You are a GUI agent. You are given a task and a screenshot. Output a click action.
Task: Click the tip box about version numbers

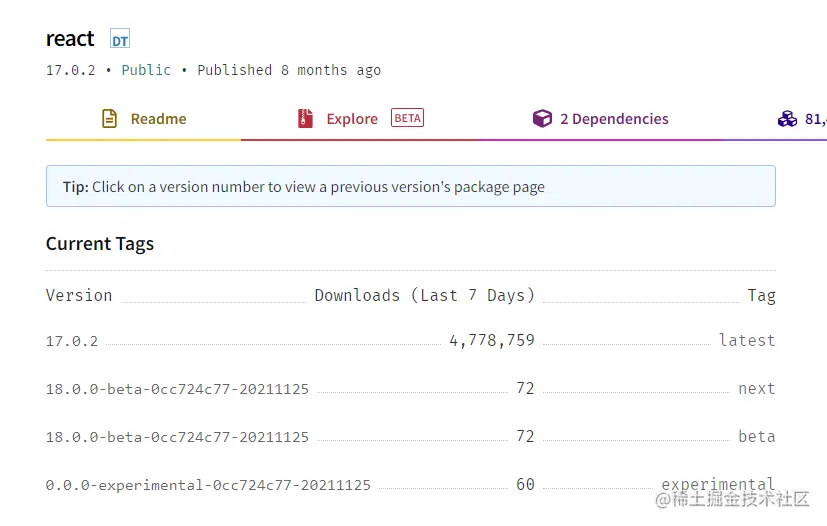[x=411, y=186]
